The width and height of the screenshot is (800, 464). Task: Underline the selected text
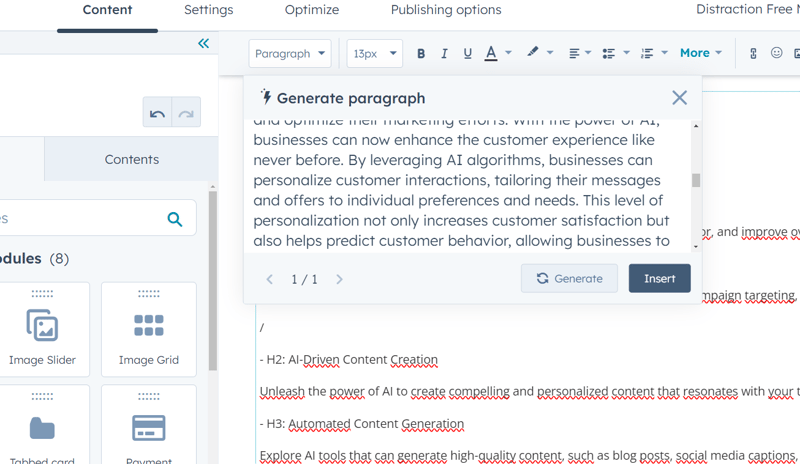467,54
